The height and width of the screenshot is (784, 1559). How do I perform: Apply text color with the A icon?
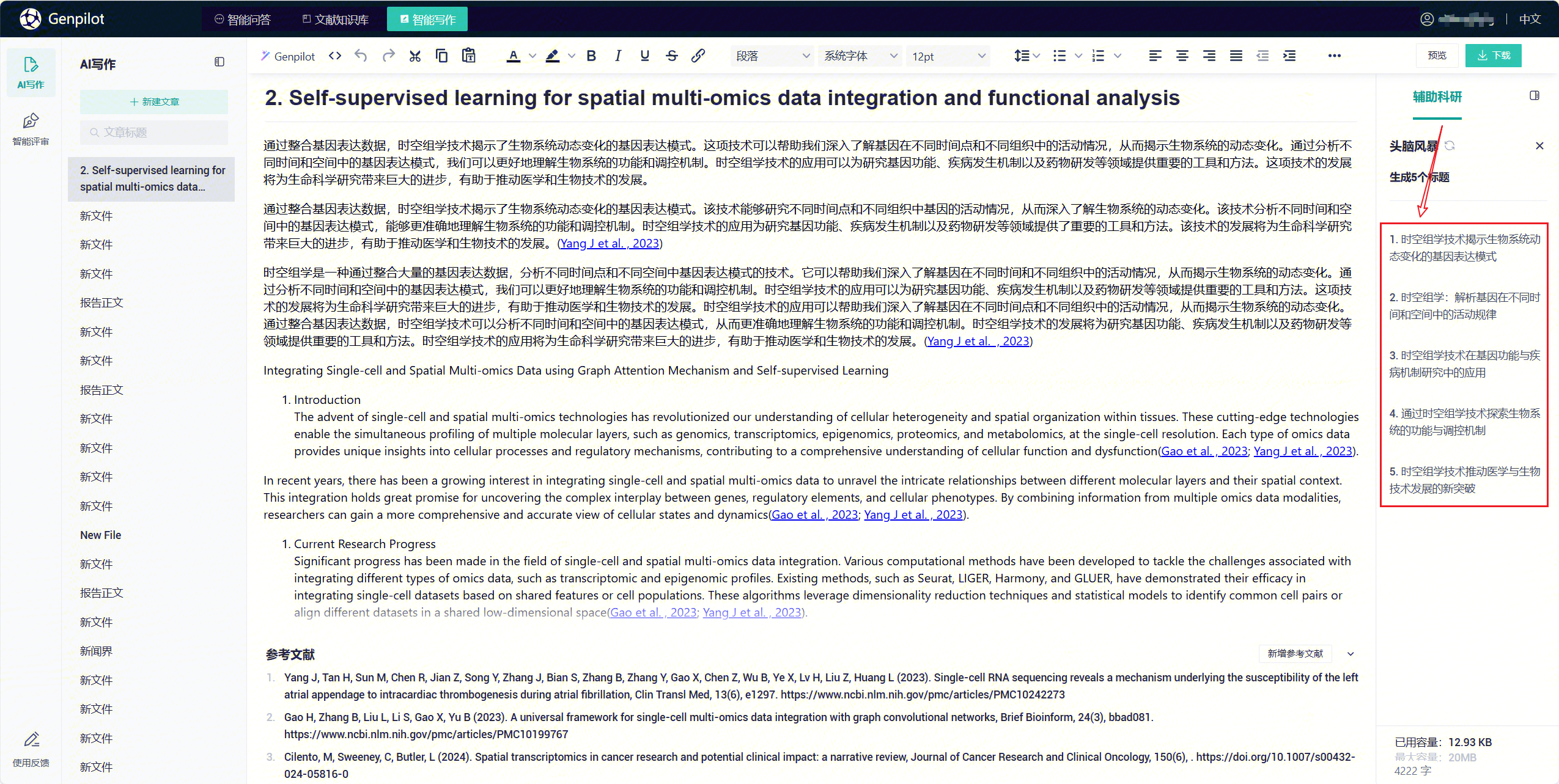pos(514,56)
